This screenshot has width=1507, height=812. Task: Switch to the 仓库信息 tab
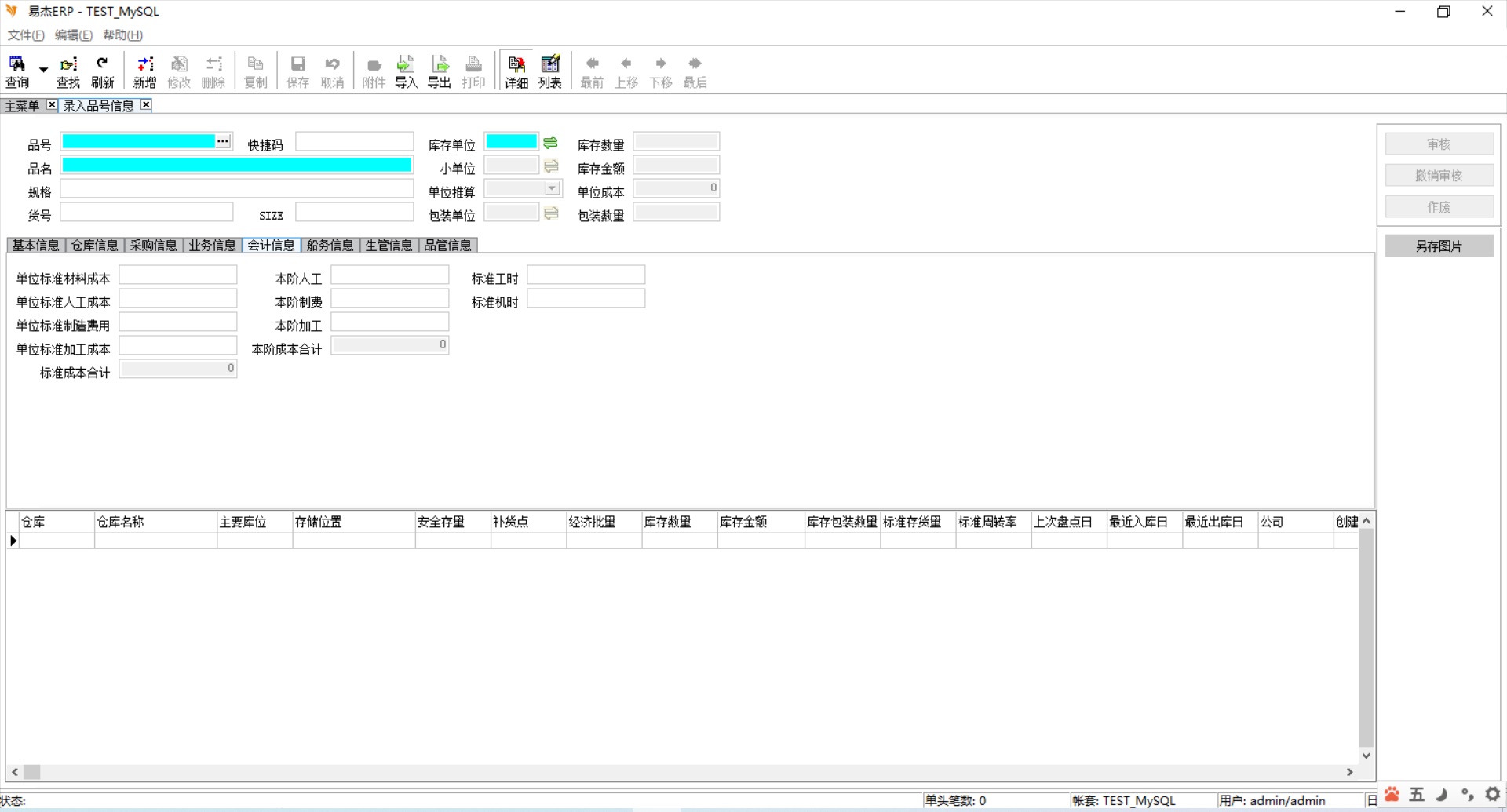click(x=94, y=246)
